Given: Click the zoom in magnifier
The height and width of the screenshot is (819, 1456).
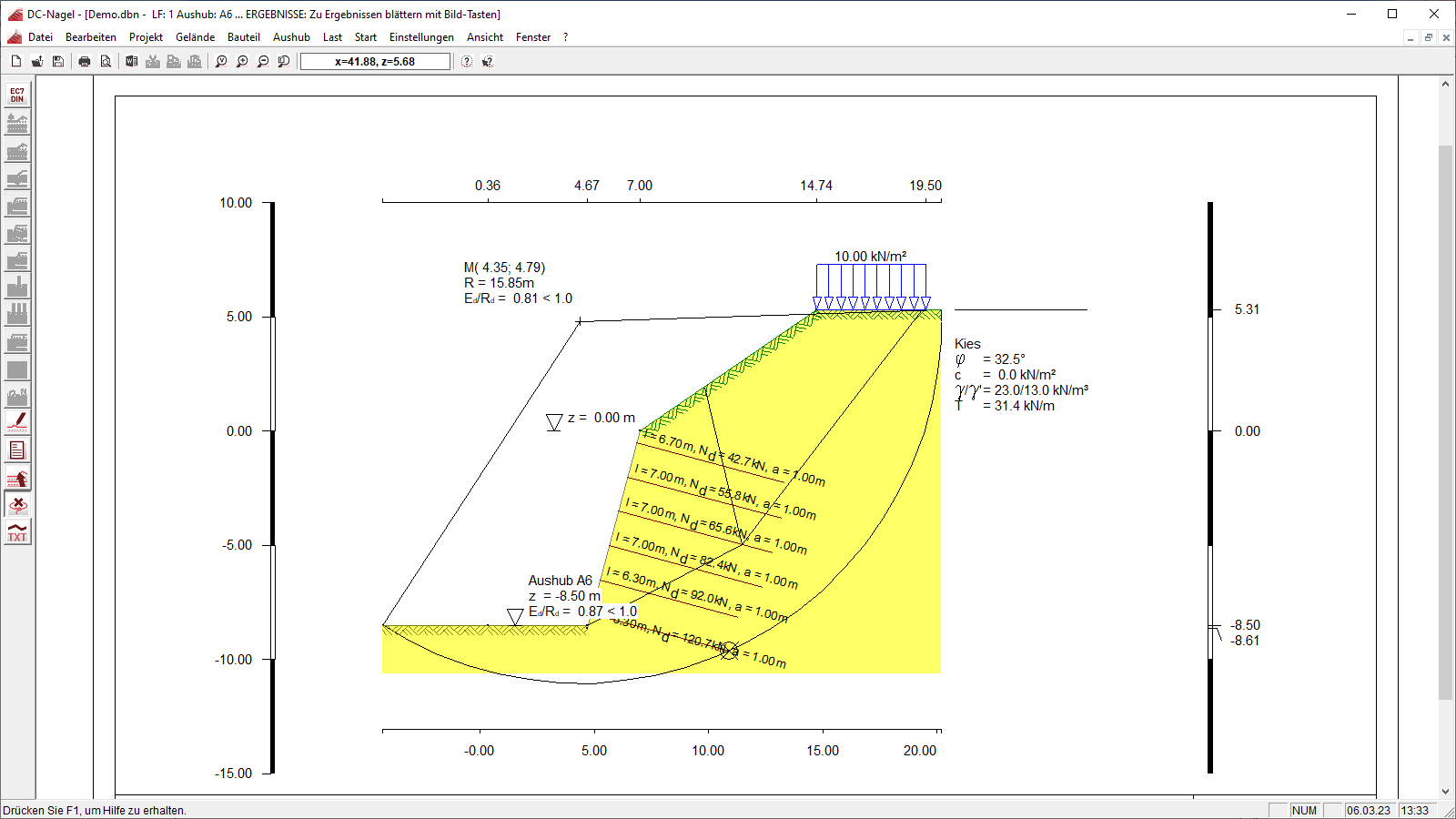Looking at the screenshot, I should pyautogui.click(x=242, y=62).
